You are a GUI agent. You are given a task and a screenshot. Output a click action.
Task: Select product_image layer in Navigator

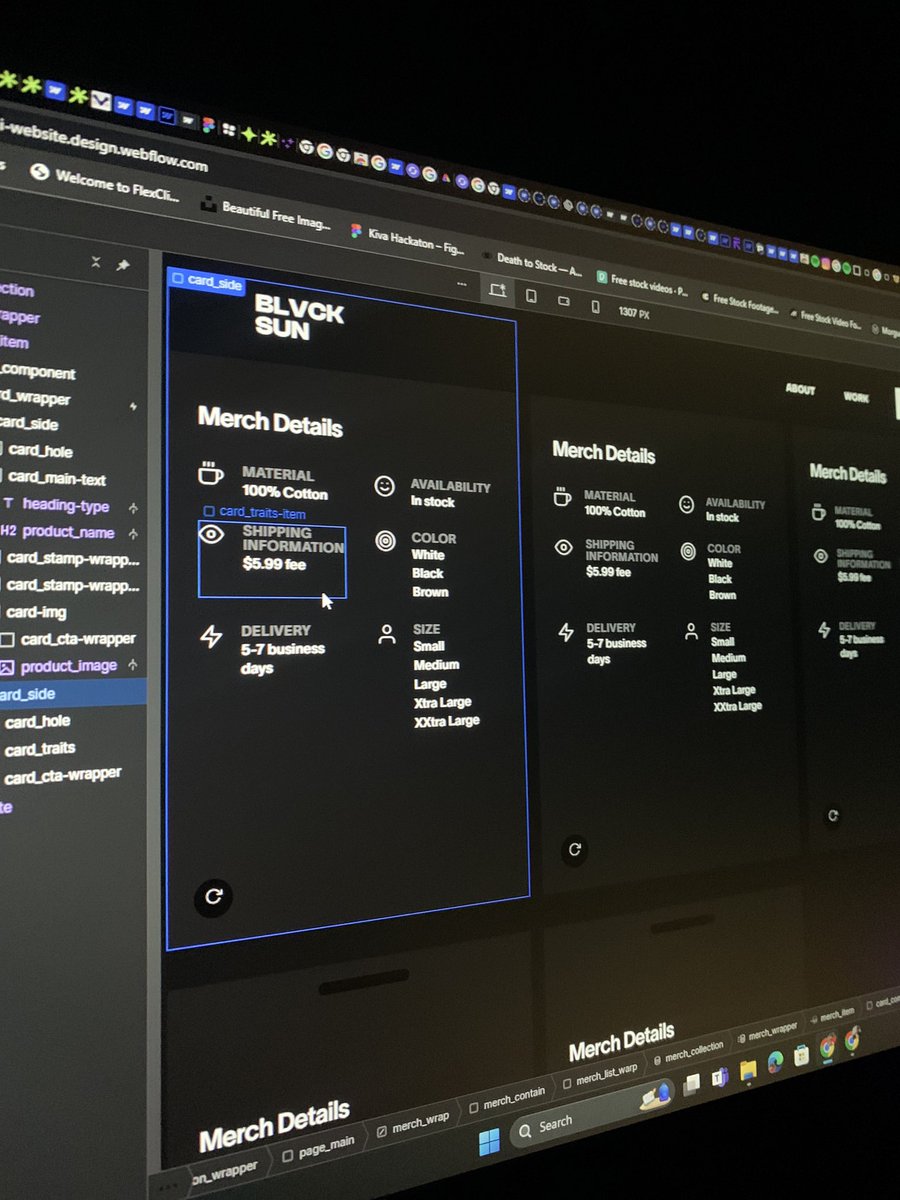click(x=69, y=666)
